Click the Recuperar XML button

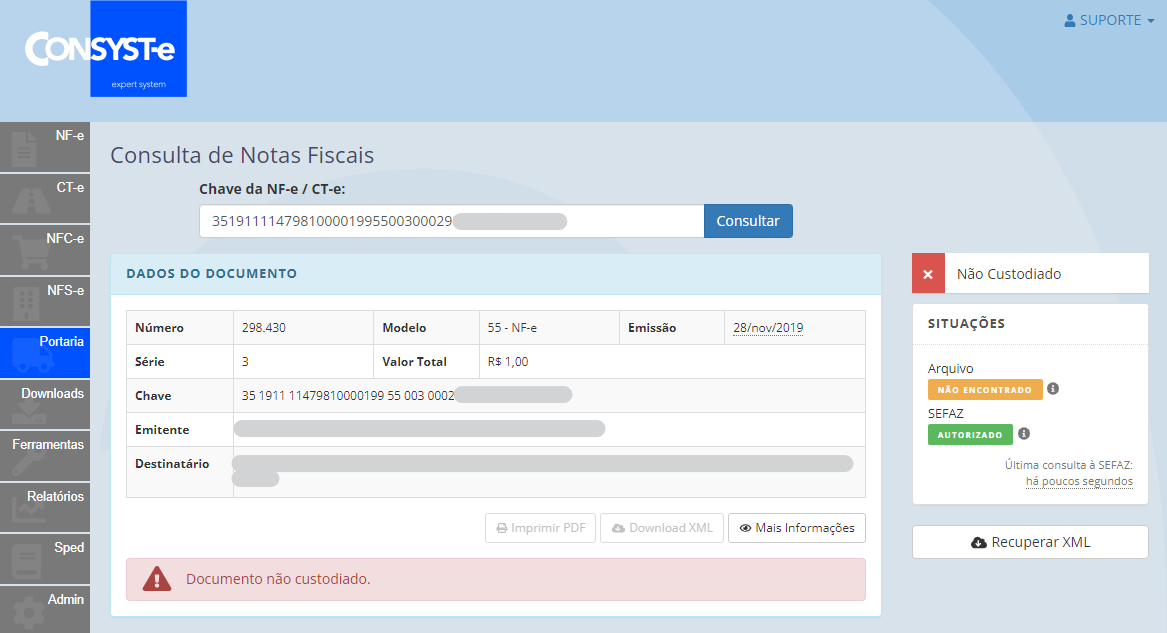(x=1030, y=542)
